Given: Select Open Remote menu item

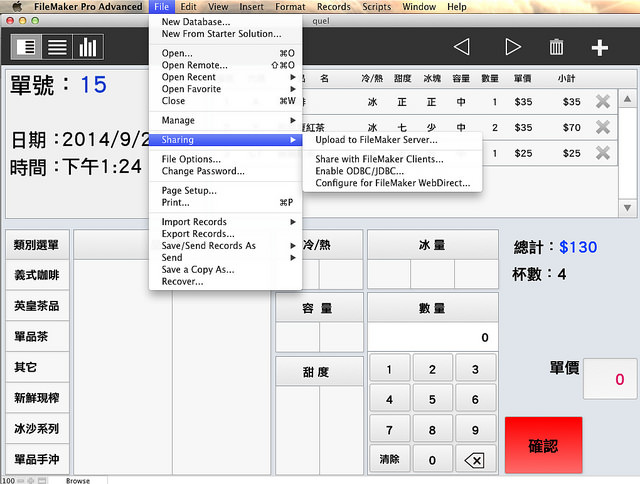Looking at the screenshot, I should coord(225,65).
